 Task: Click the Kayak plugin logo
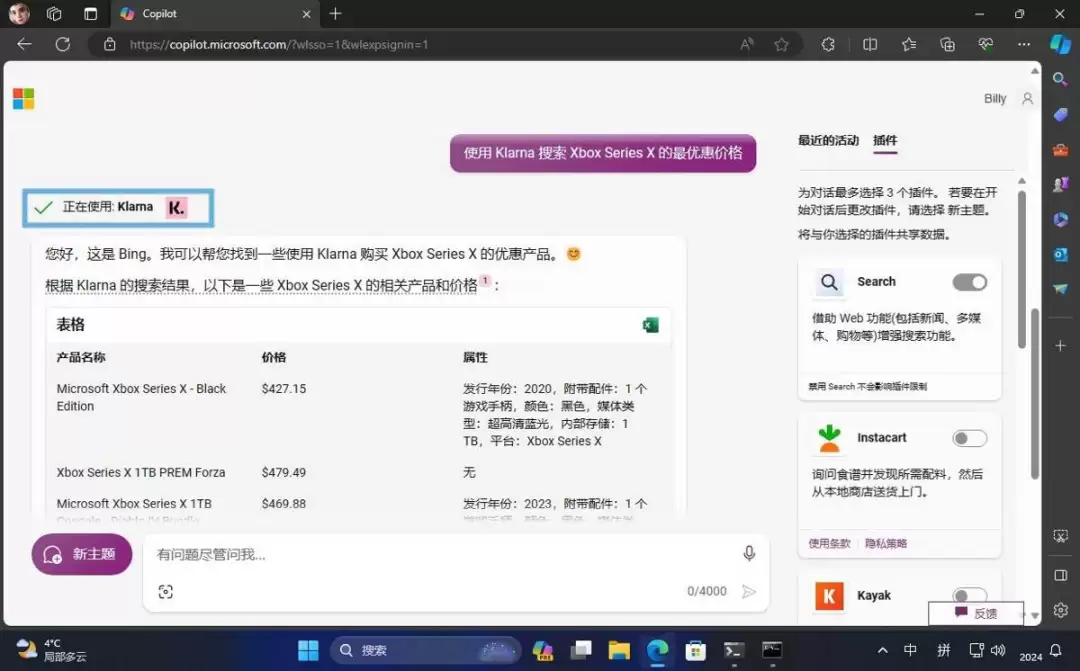tap(829, 596)
